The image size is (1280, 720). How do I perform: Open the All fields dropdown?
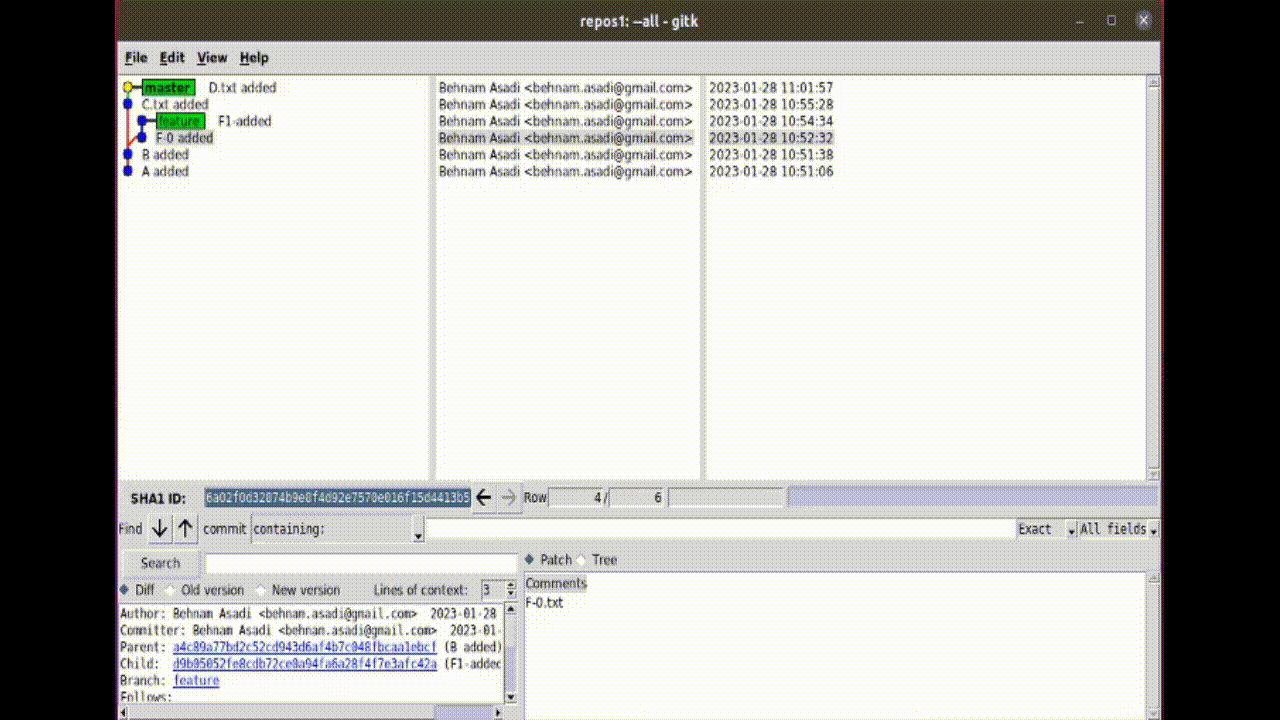point(1153,529)
